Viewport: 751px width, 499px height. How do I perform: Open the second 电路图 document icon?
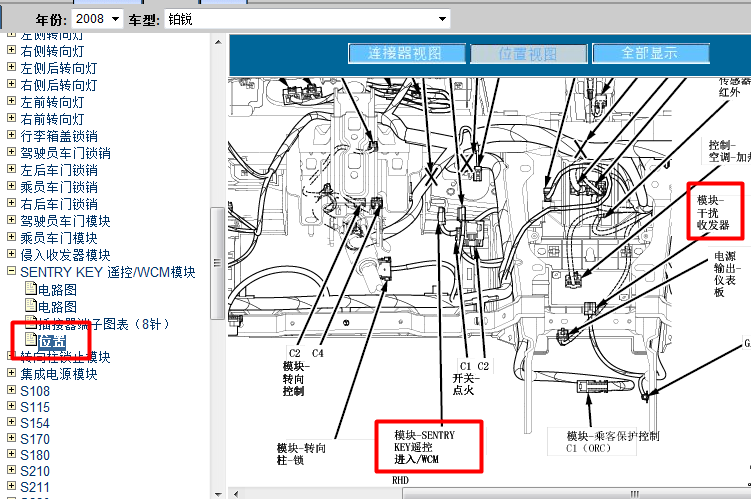[x=31, y=306]
